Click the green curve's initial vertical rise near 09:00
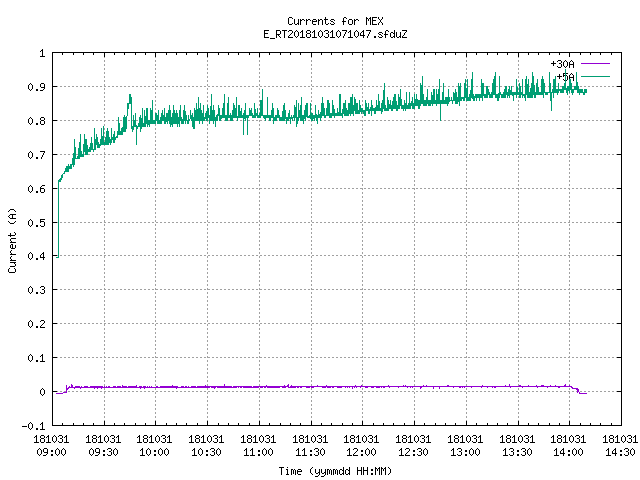 58,219
